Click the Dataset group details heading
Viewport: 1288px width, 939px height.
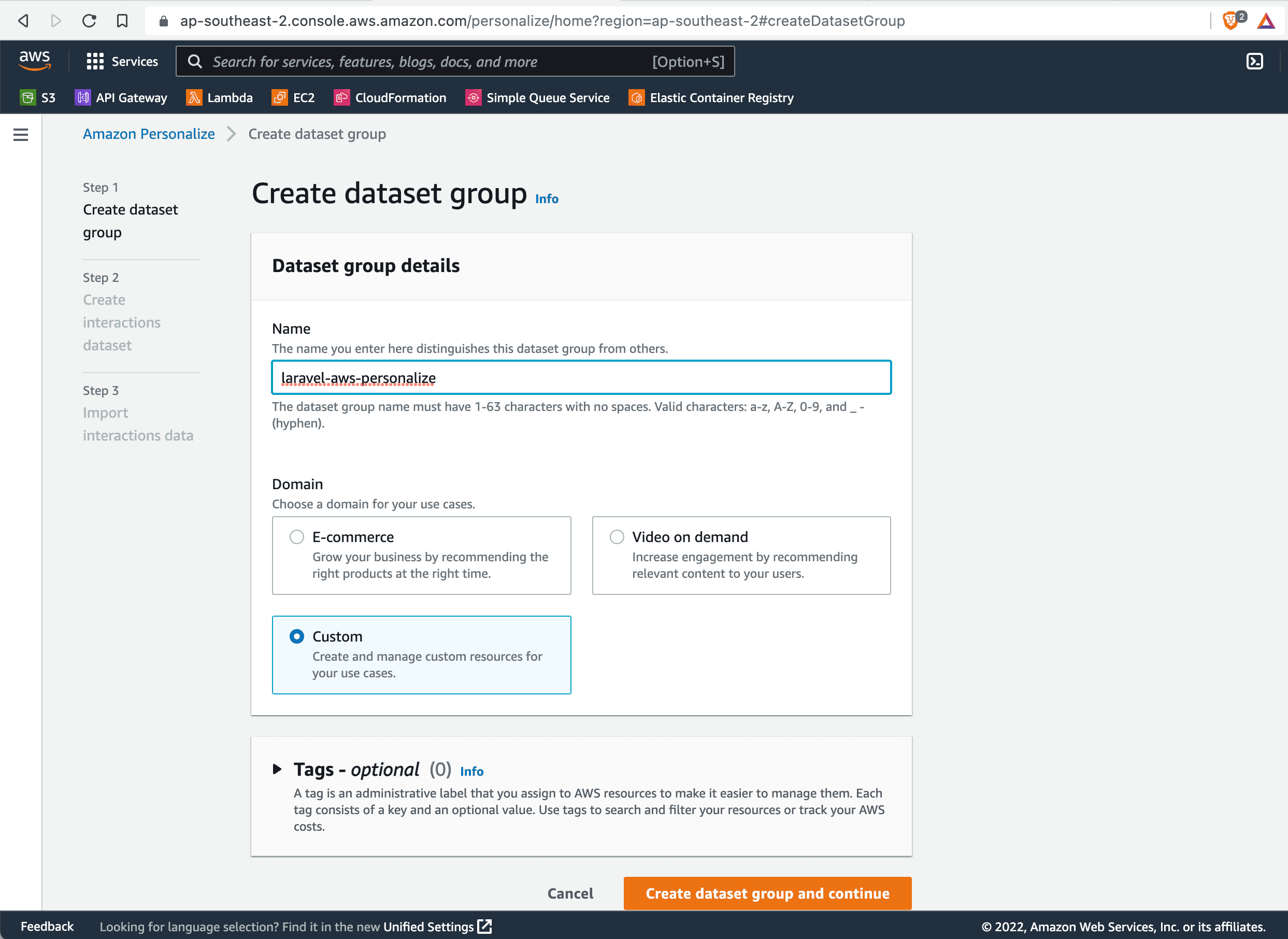tap(366, 266)
